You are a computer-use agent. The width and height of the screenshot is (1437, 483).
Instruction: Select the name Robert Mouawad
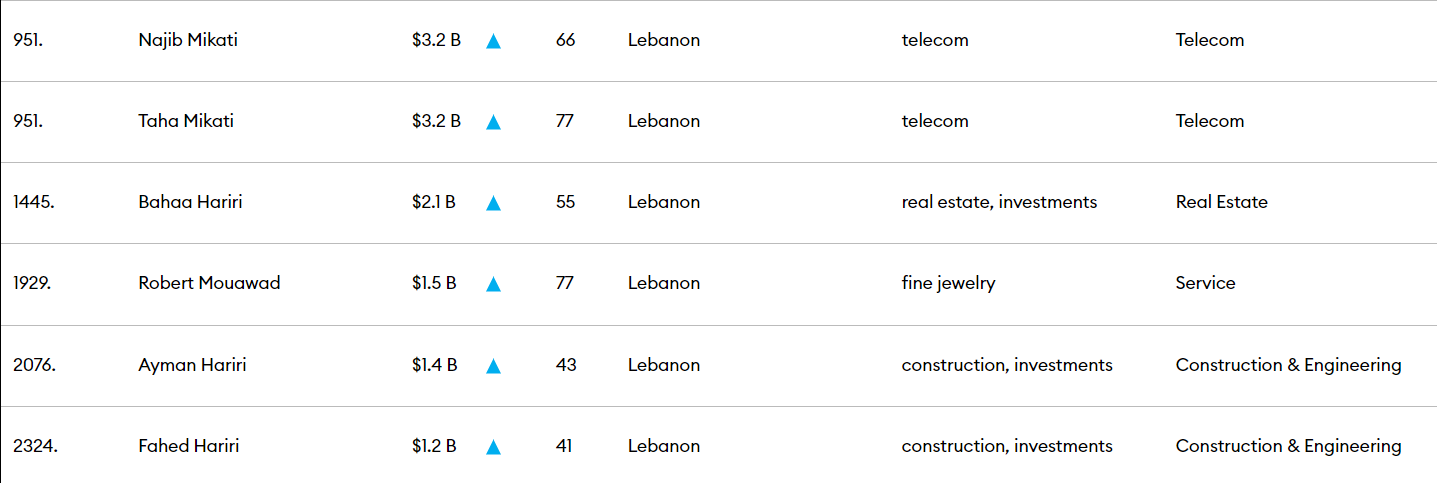(209, 283)
